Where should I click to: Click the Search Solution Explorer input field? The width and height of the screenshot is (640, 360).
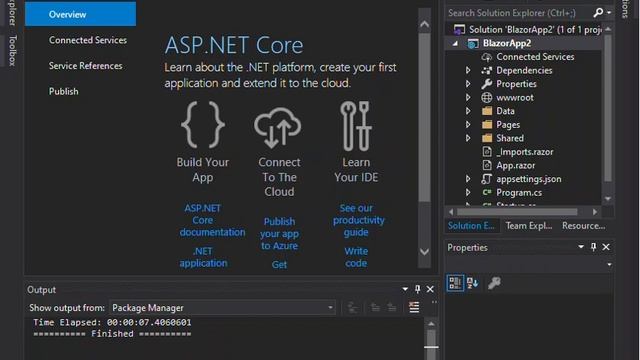point(518,13)
